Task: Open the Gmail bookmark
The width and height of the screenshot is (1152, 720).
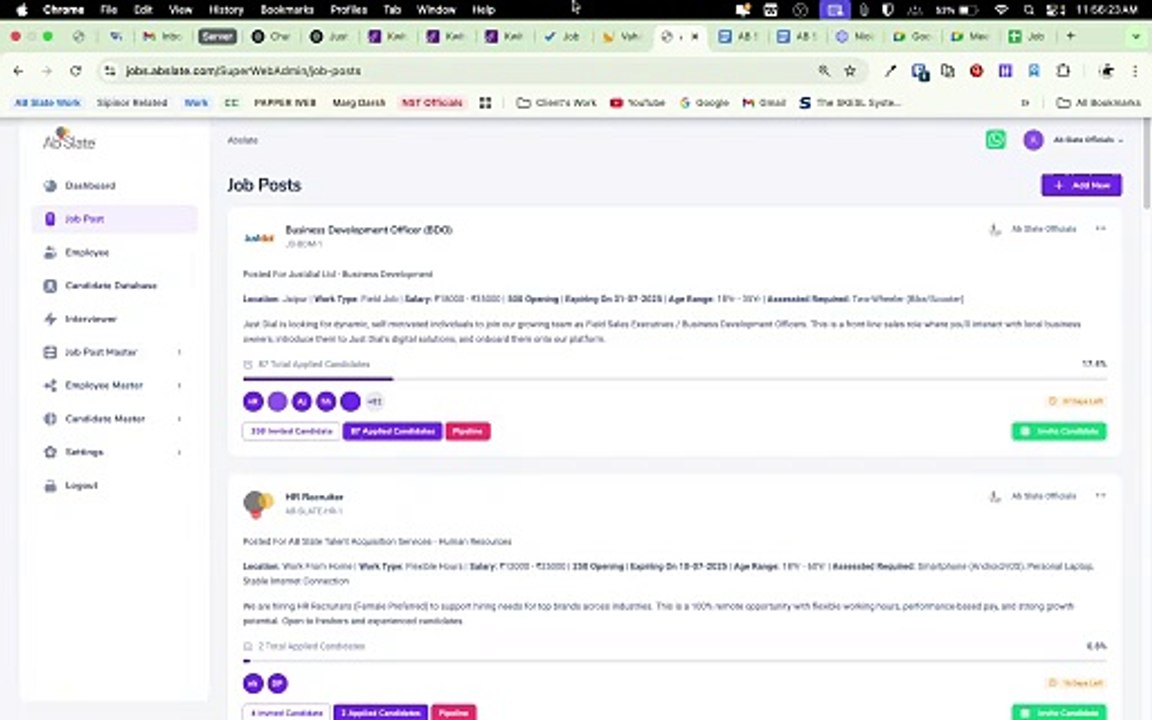Action: (x=764, y=103)
